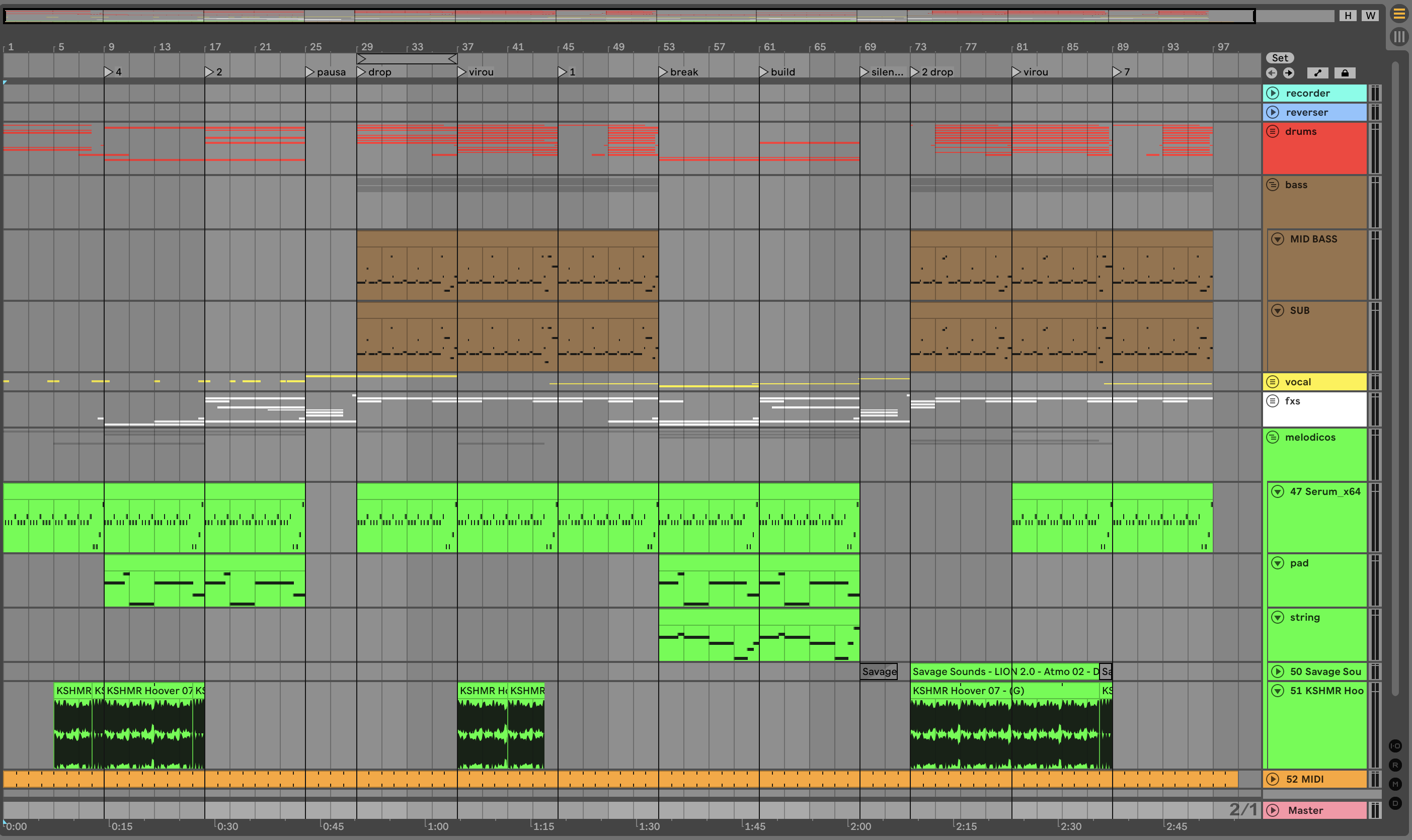
Task: Click the locator triangle labeled '4'
Action: 109,72
